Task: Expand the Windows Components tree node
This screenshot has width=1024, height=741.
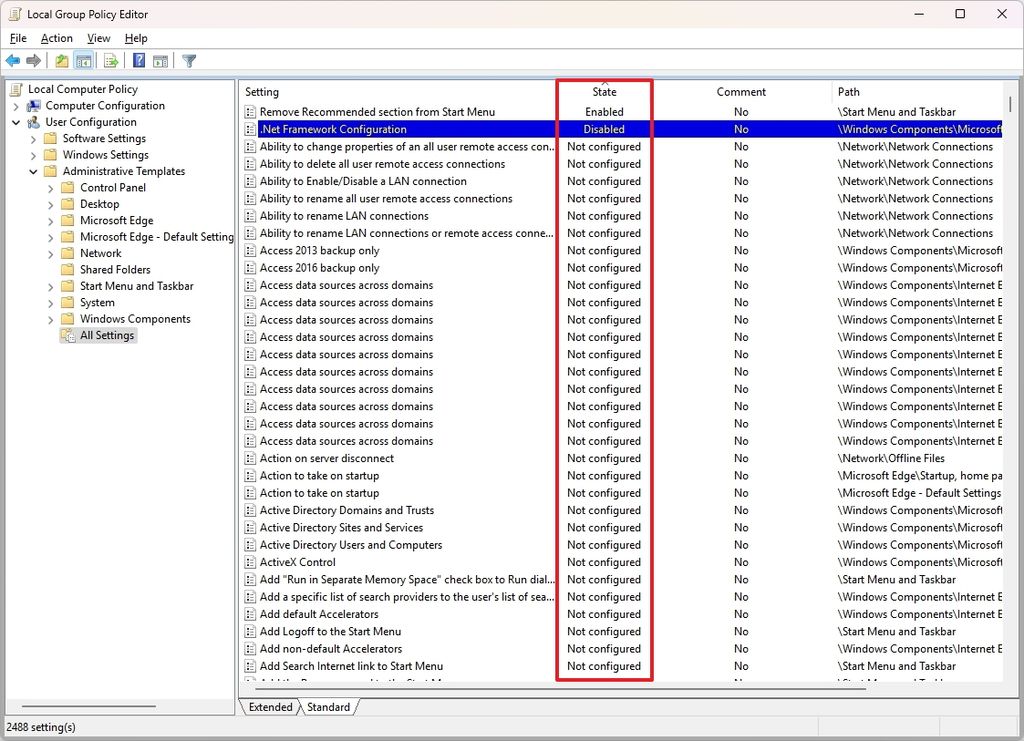Action: 49,318
